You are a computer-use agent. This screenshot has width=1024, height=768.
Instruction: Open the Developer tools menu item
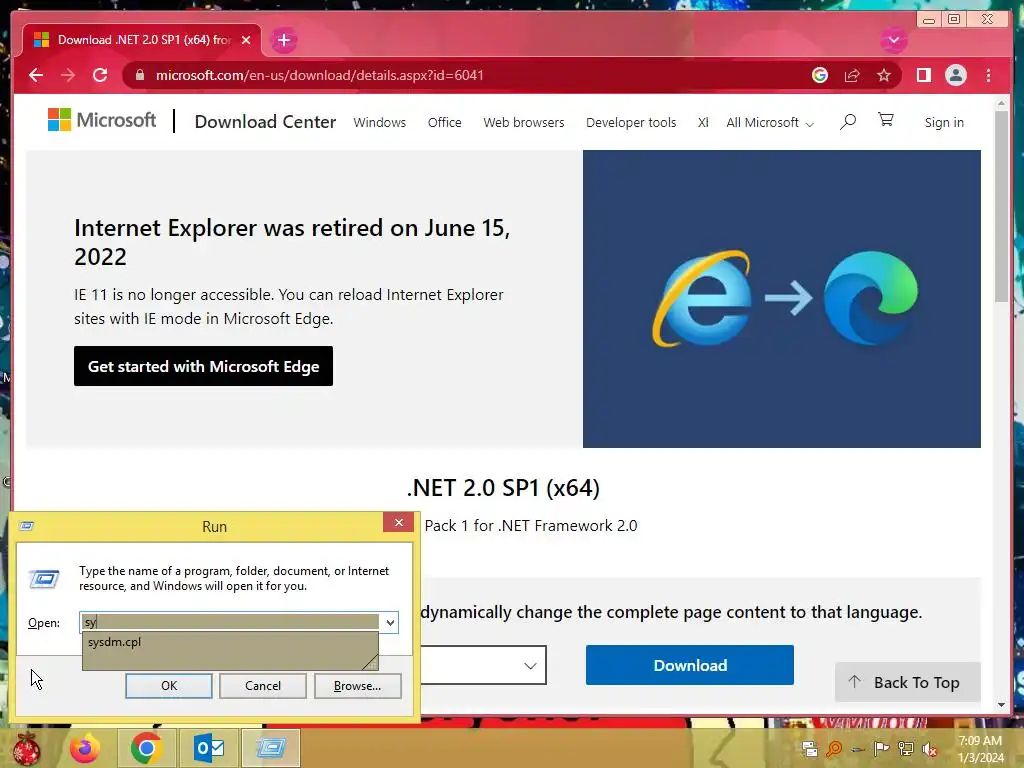[x=631, y=122]
